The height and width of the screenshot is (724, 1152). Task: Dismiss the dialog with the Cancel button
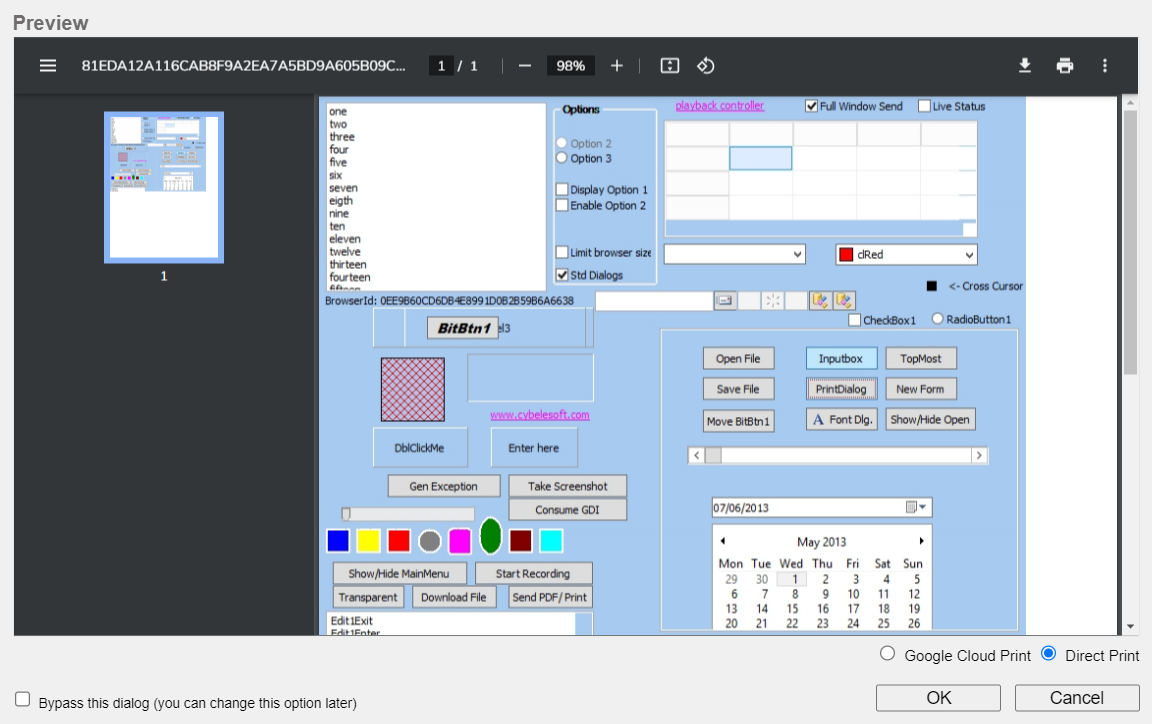pyautogui.click(x=1077, y=697)
